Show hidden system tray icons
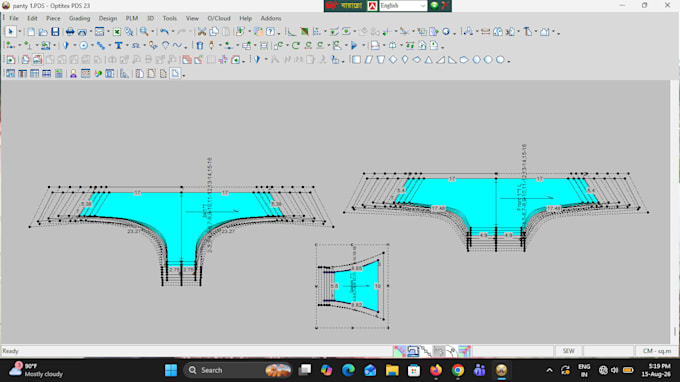This screenshot has height=382, width=680. click(x=549, y=370)
